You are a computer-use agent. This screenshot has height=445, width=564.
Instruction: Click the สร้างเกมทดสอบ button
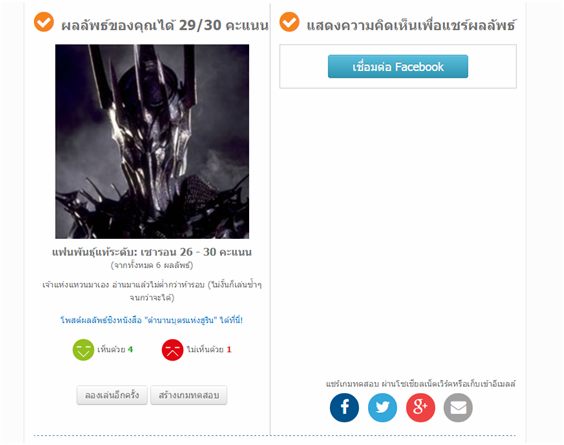pyautogui.click(x=188, y=395)
